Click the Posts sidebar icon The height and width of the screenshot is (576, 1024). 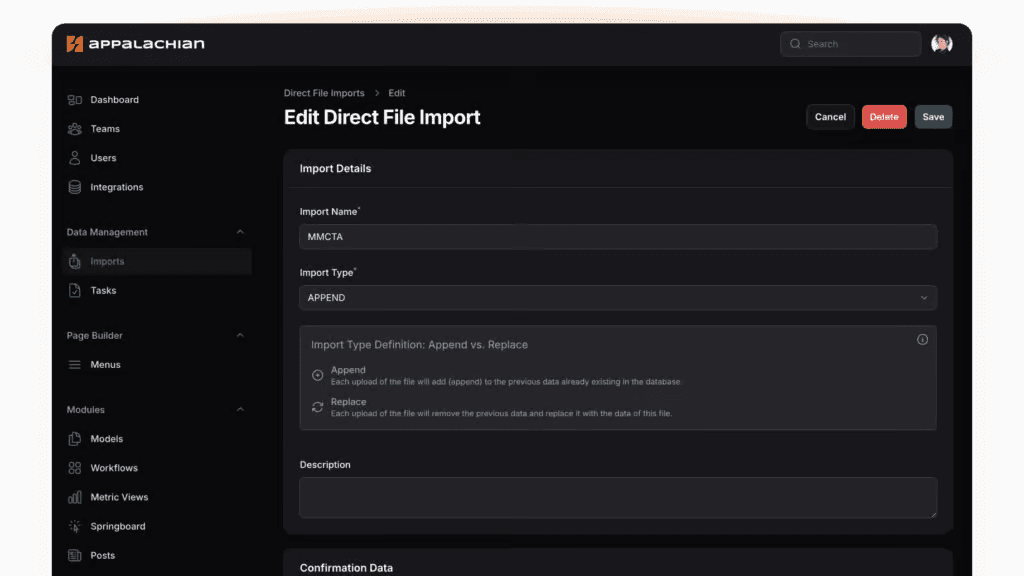[74, 555]
